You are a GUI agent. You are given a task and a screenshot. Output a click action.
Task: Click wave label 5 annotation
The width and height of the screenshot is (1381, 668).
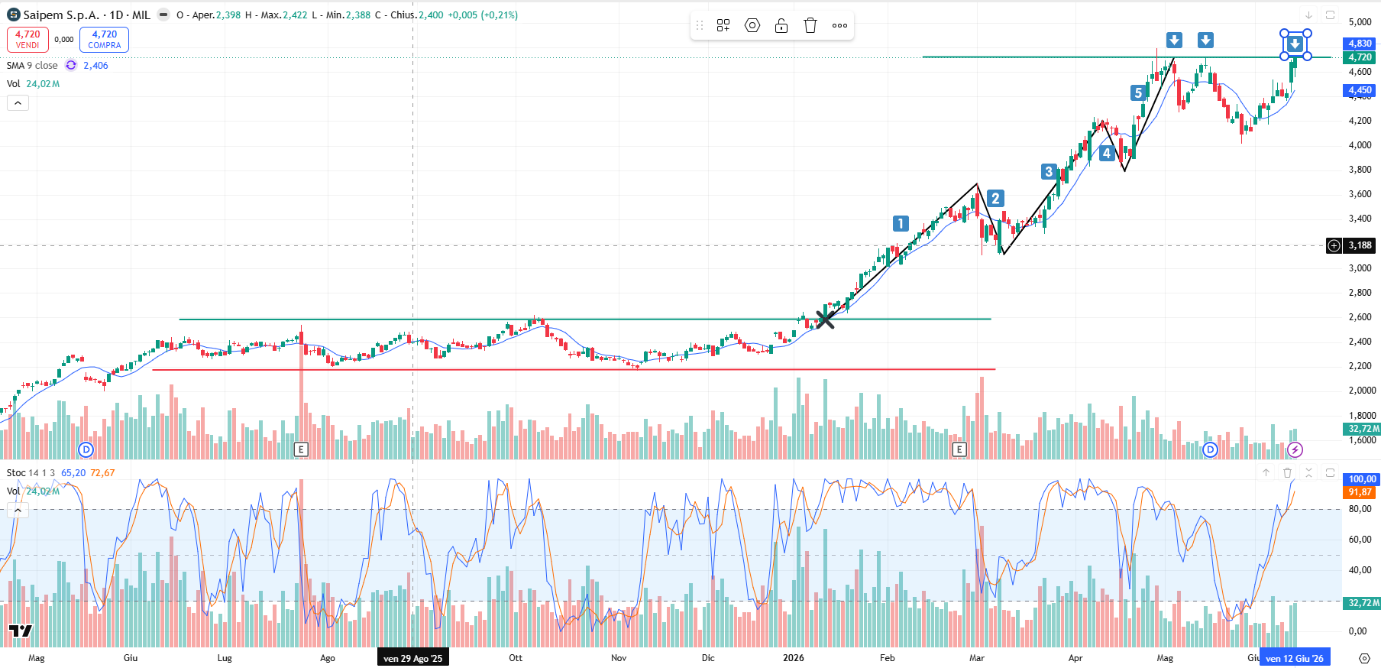pos(1138,93)
